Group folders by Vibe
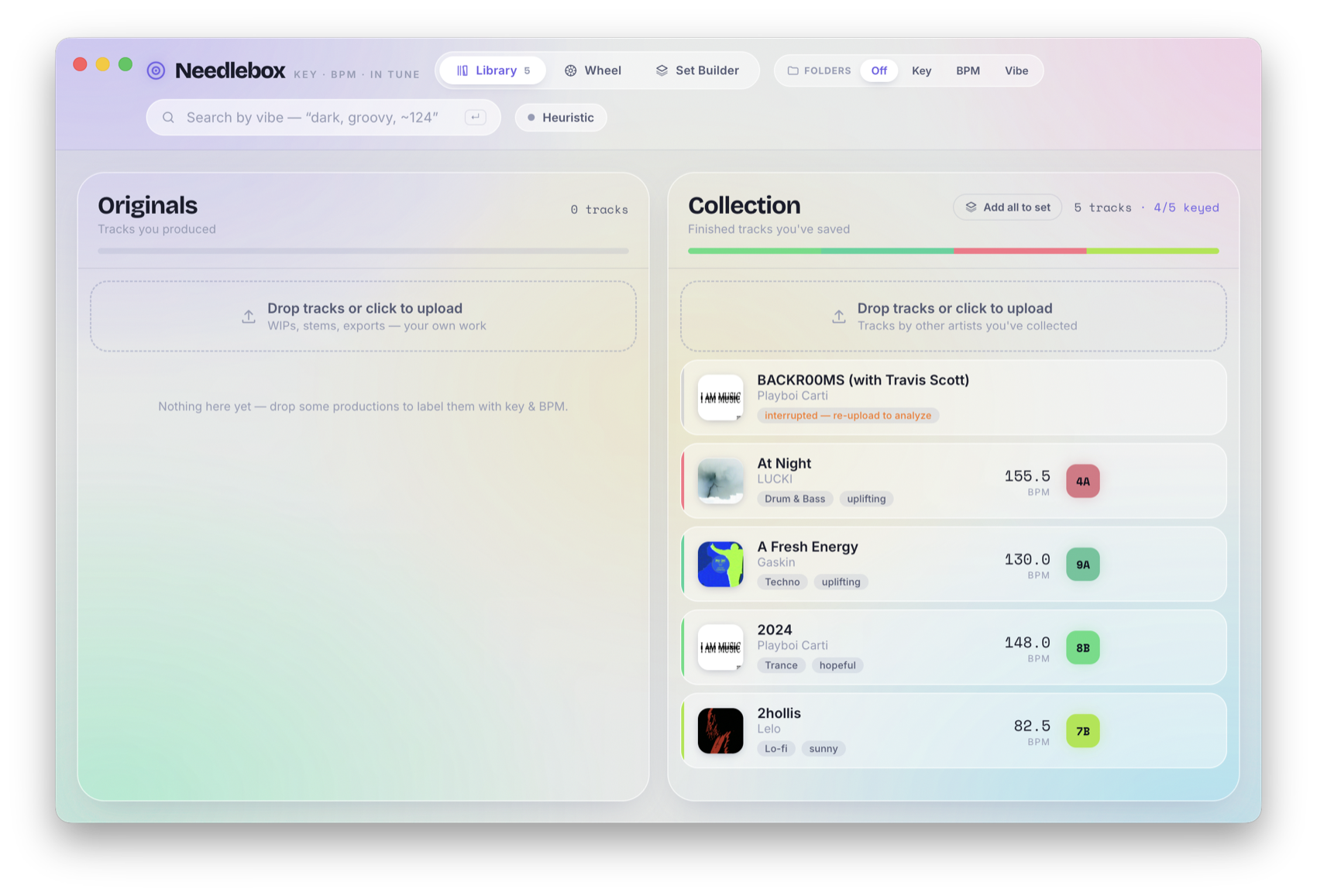1317x896 pixels. tap(1016, 70)
